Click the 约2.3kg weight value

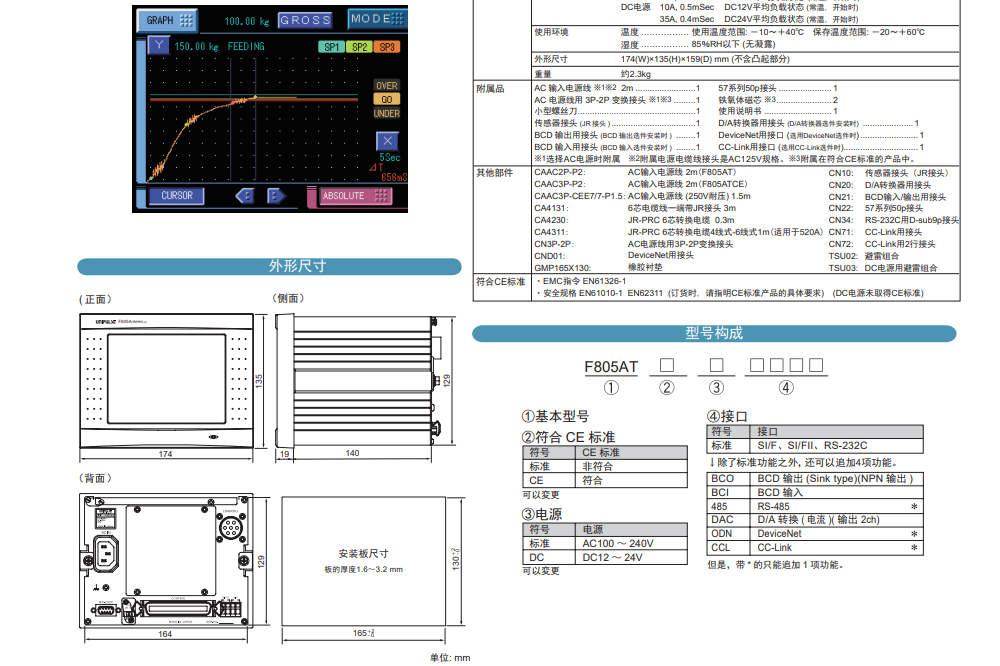(636, 74)
